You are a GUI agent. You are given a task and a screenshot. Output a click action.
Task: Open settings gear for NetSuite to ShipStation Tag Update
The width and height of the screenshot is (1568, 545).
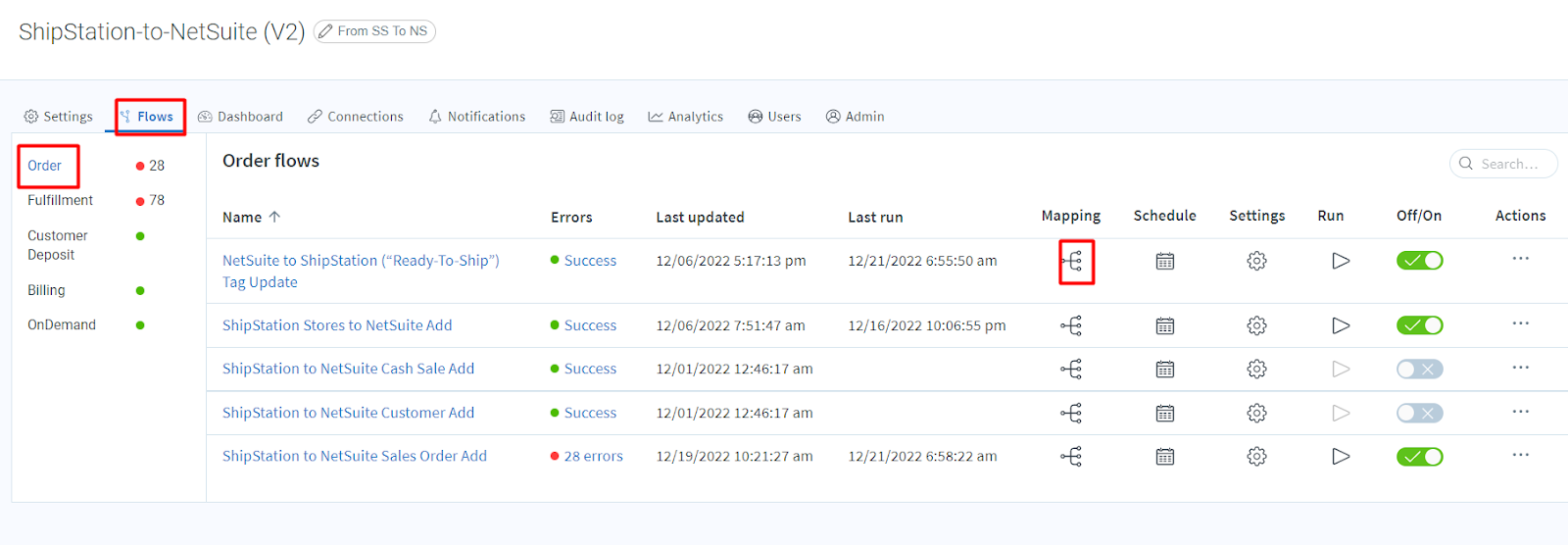(1256, 261)
